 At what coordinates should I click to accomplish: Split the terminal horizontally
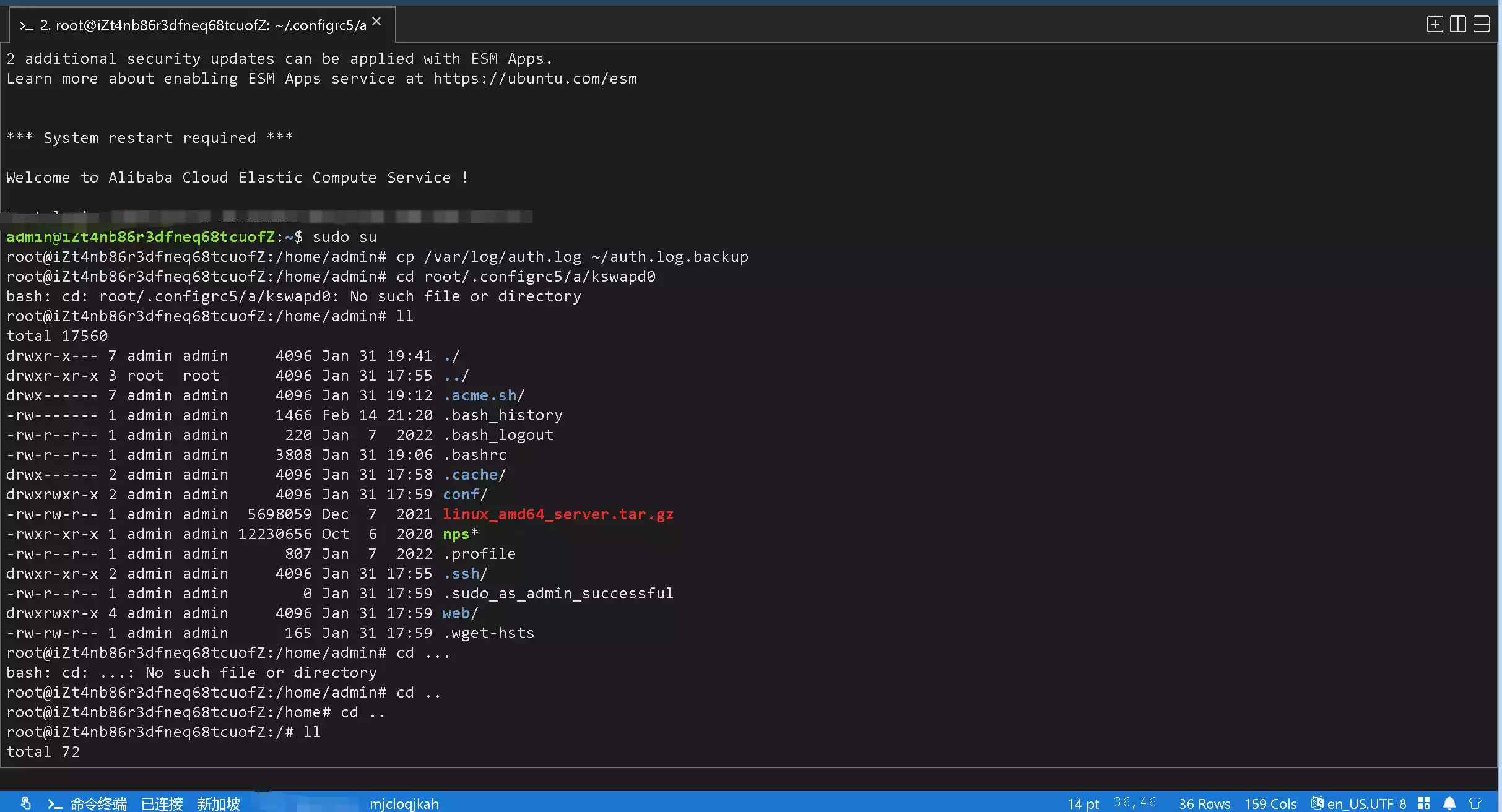[x=1482, y=24]
